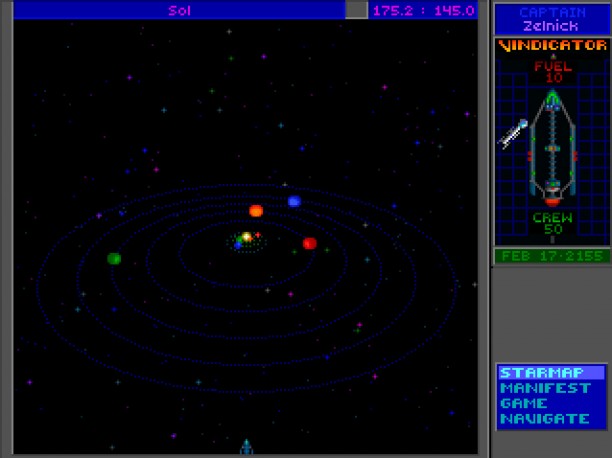Click the large blue planet near the orange one
The image size is (612, 458).
point(294,201)
